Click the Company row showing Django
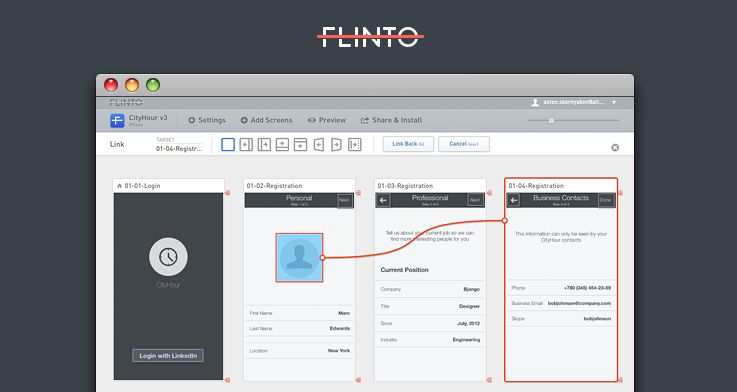The image size is (737, 392). (430, 290)
